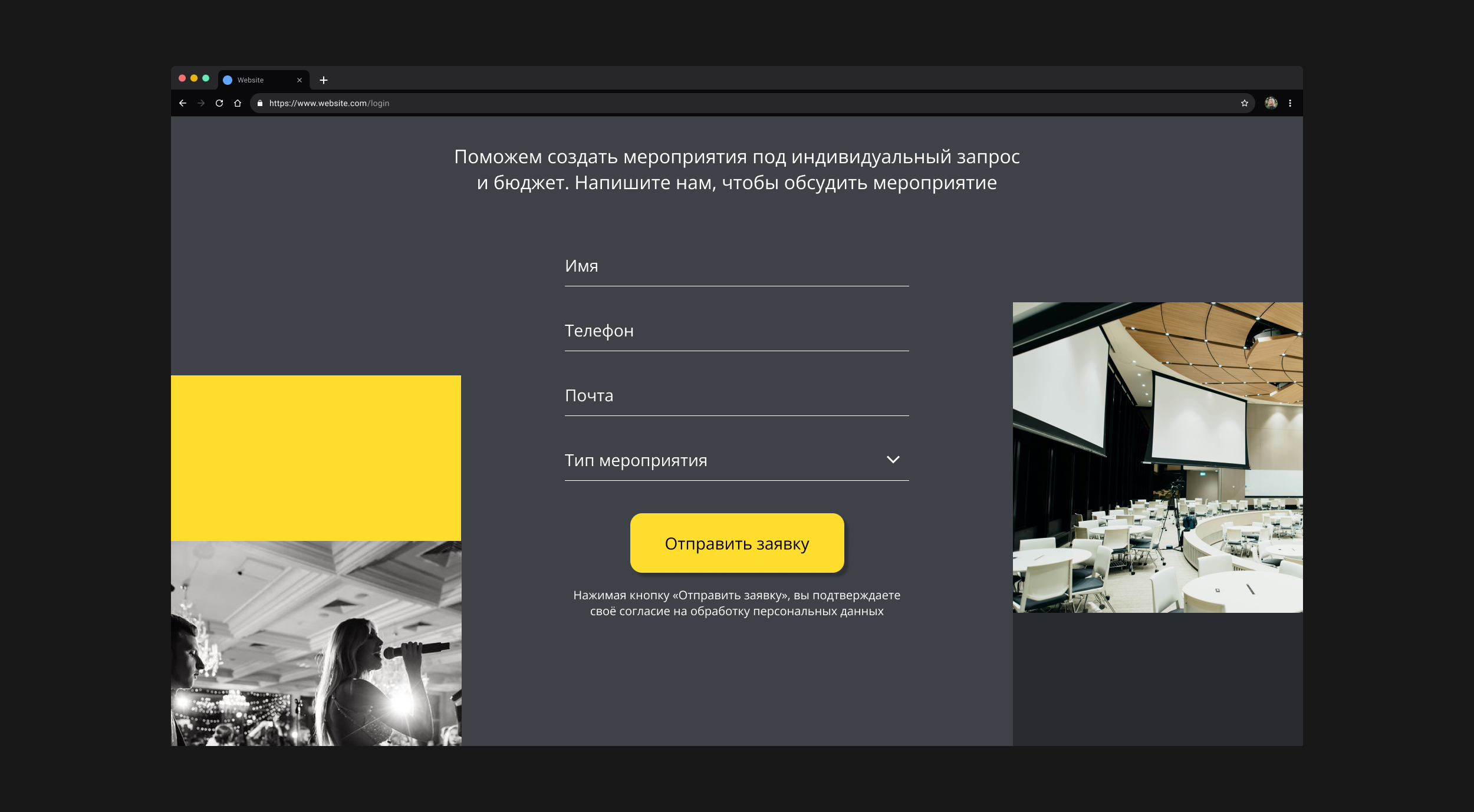
Task: Click the conference hall photo
Action: click(1157, 457)
